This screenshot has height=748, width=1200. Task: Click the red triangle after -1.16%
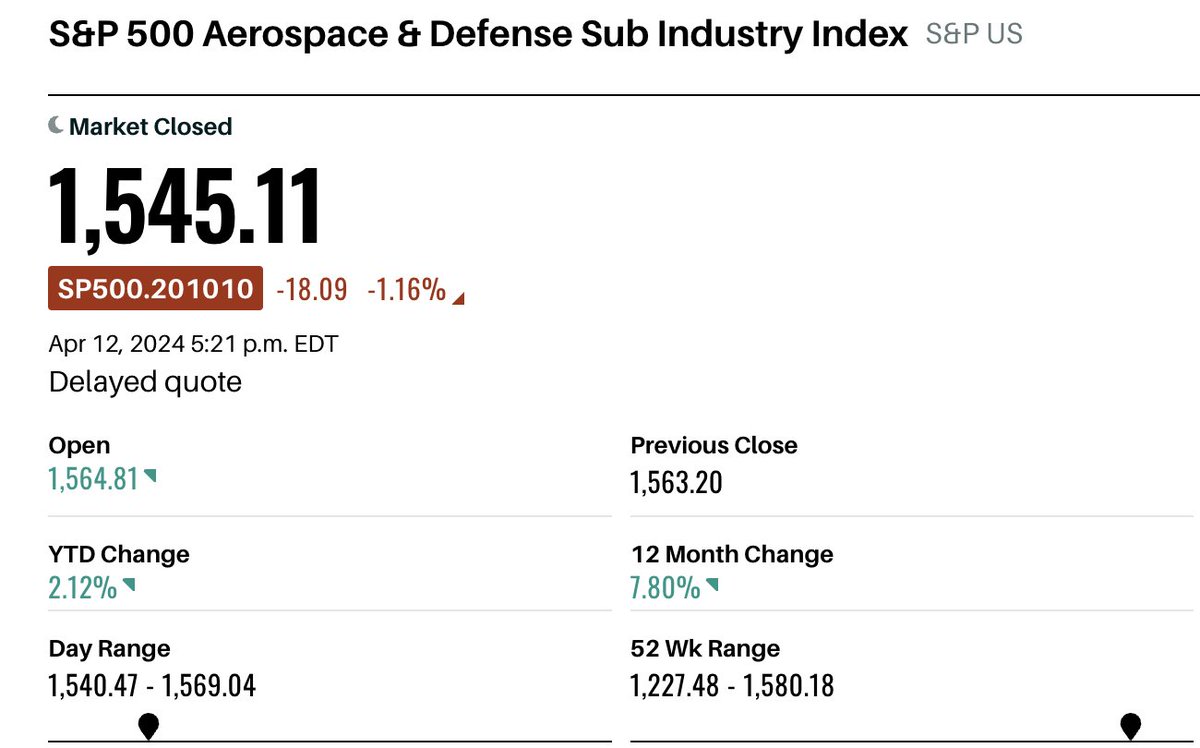tap(458, 297)
